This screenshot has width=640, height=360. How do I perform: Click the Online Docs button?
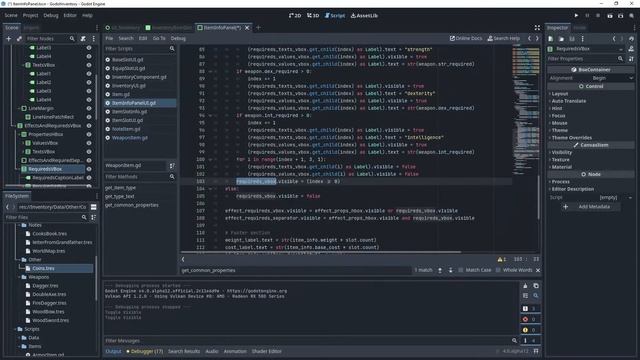[466, 38]
